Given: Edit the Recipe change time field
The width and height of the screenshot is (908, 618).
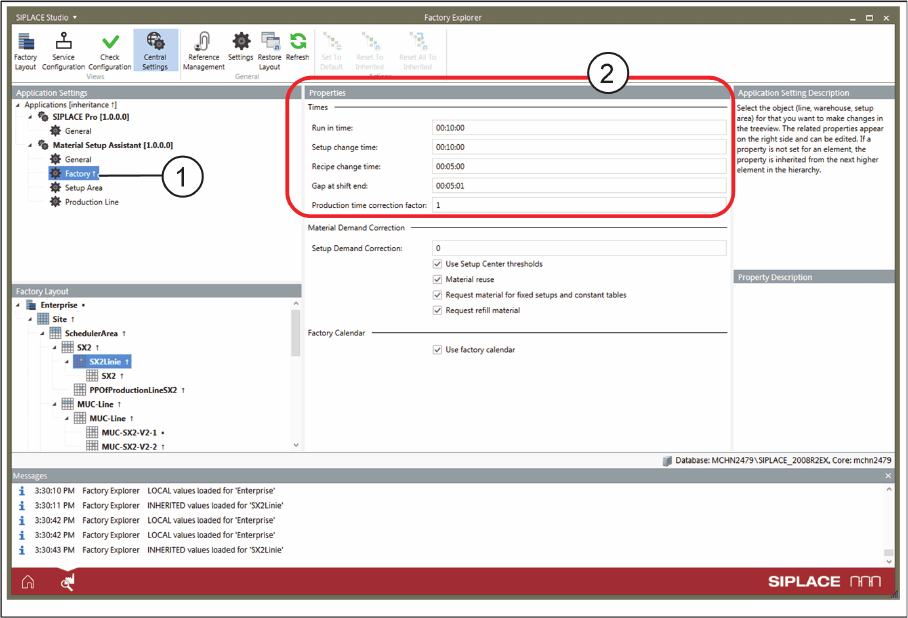Looking at the screenshot, I should 579,166.
